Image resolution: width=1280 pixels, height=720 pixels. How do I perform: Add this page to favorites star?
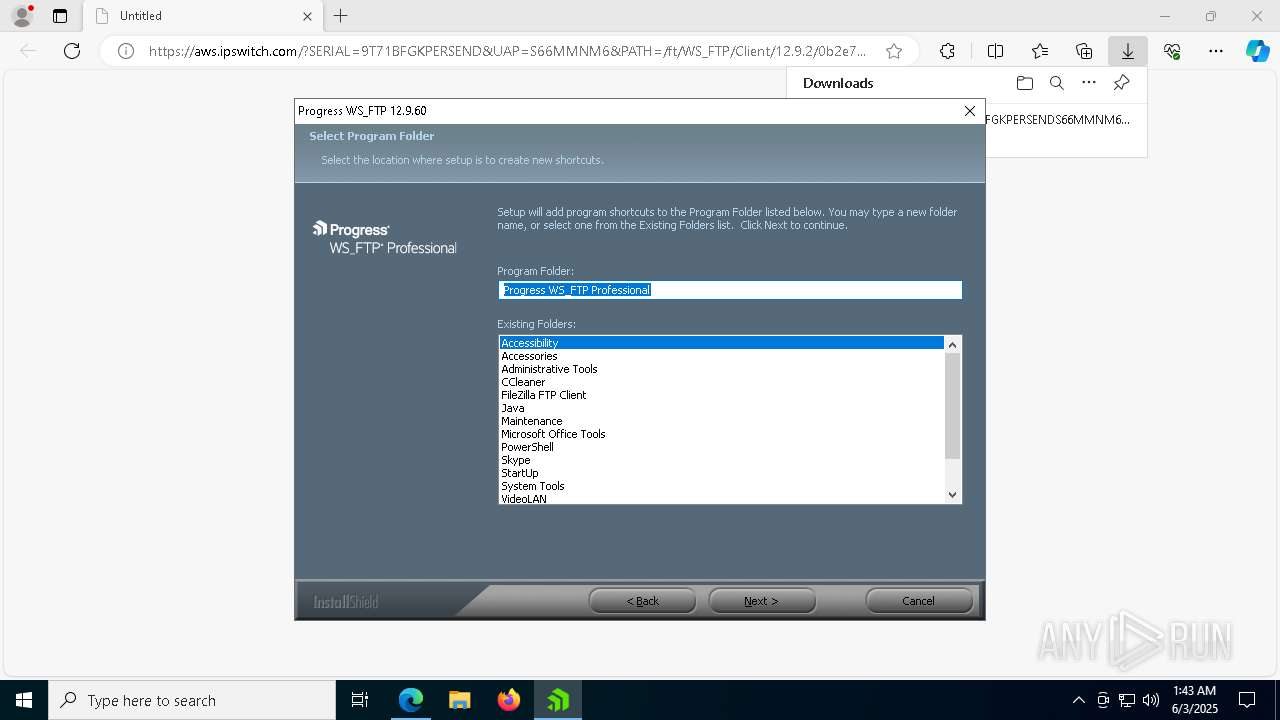pyautogui.click(x=894, y=51)
